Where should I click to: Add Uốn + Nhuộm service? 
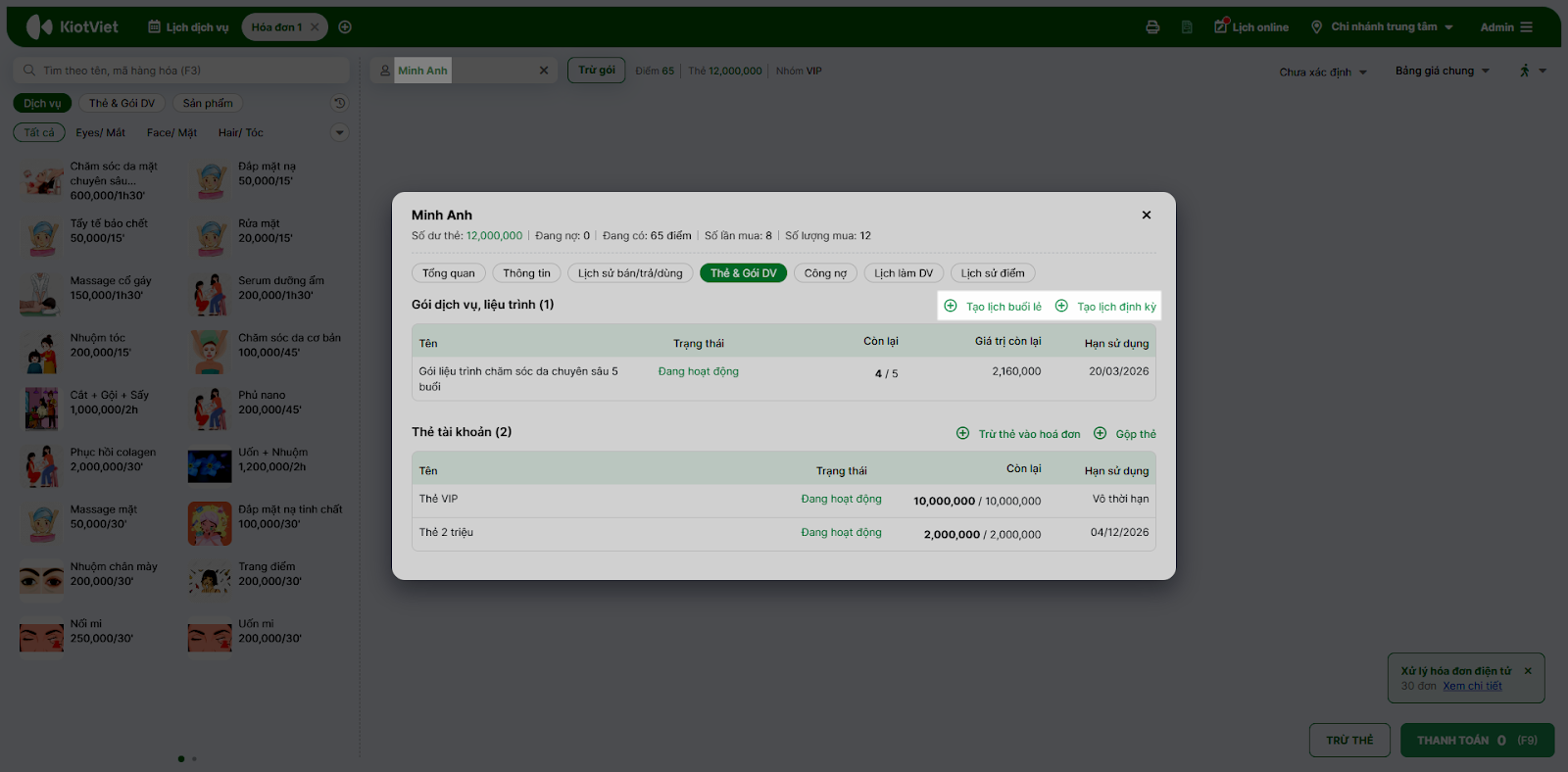pos(266,467)
